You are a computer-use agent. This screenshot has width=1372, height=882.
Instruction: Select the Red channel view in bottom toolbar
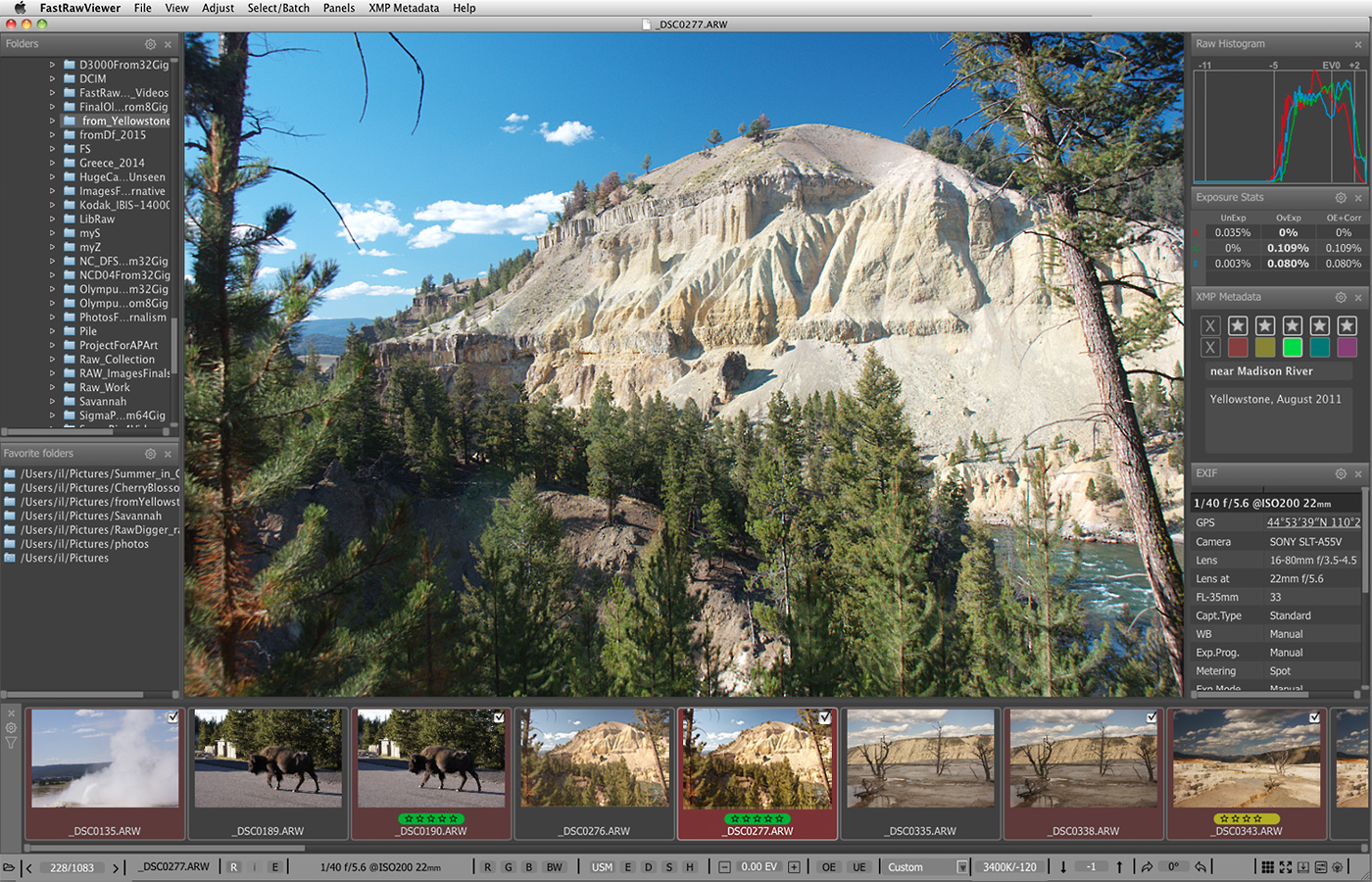click(x=487, y=866)
